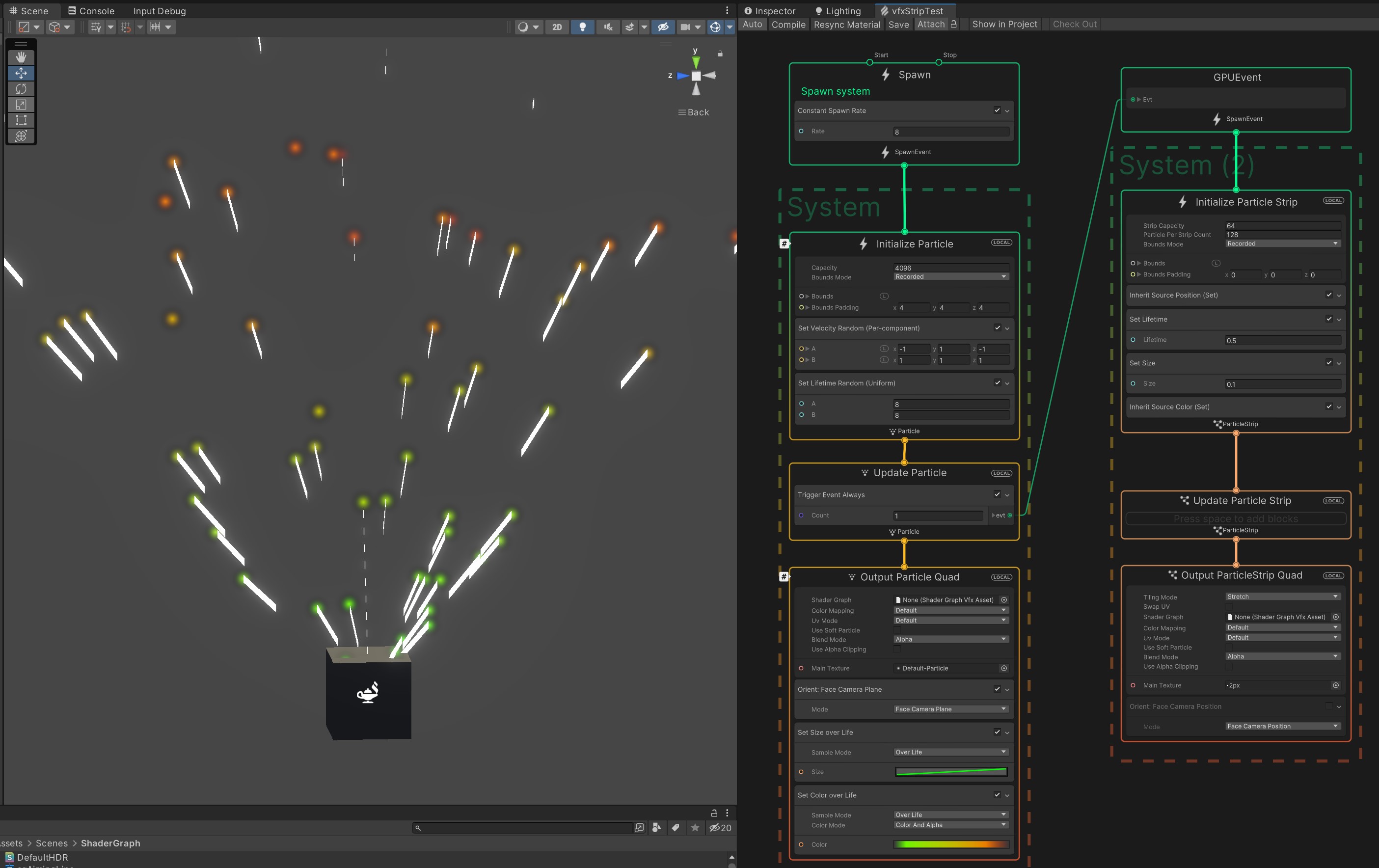Select the Hand view tool
Image resolution: width=1379 pixels, height=868 pixels.
coord(21,56)
